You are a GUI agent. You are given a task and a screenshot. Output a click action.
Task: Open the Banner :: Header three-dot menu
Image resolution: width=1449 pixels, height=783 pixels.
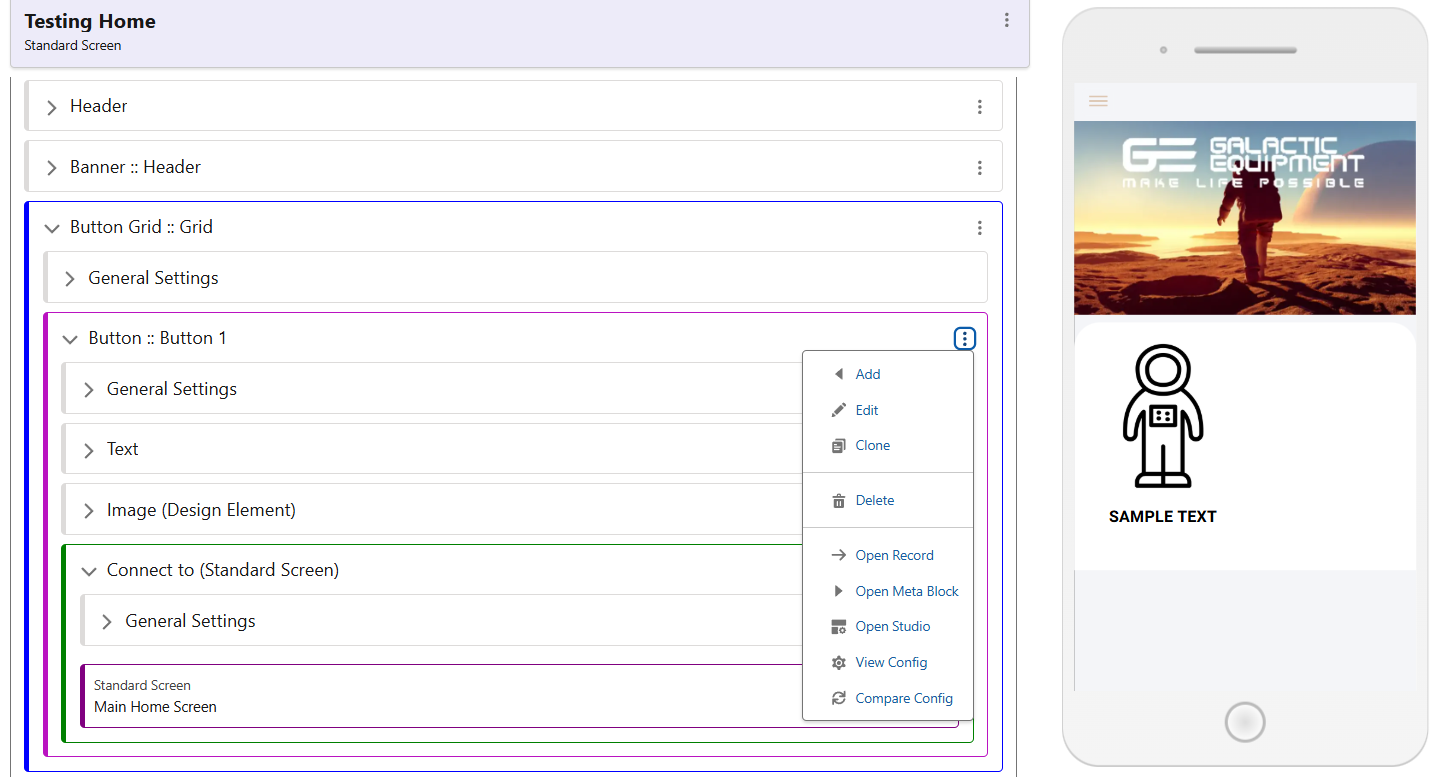(x=979, y=168)
